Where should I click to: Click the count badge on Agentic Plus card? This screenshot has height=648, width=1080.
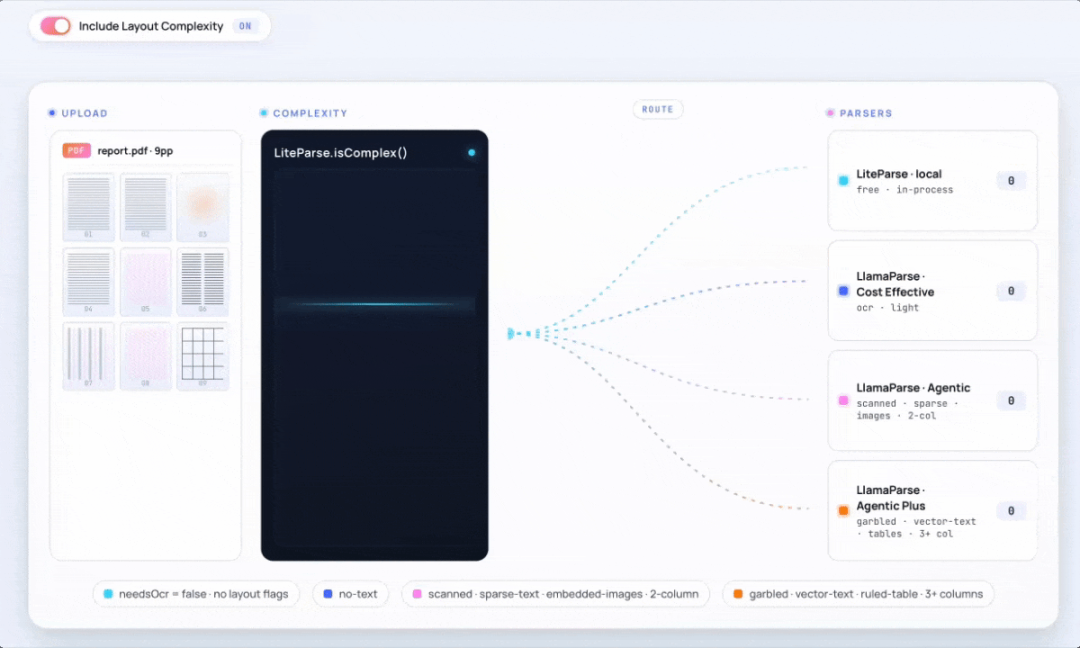(x=1011, y=510)
